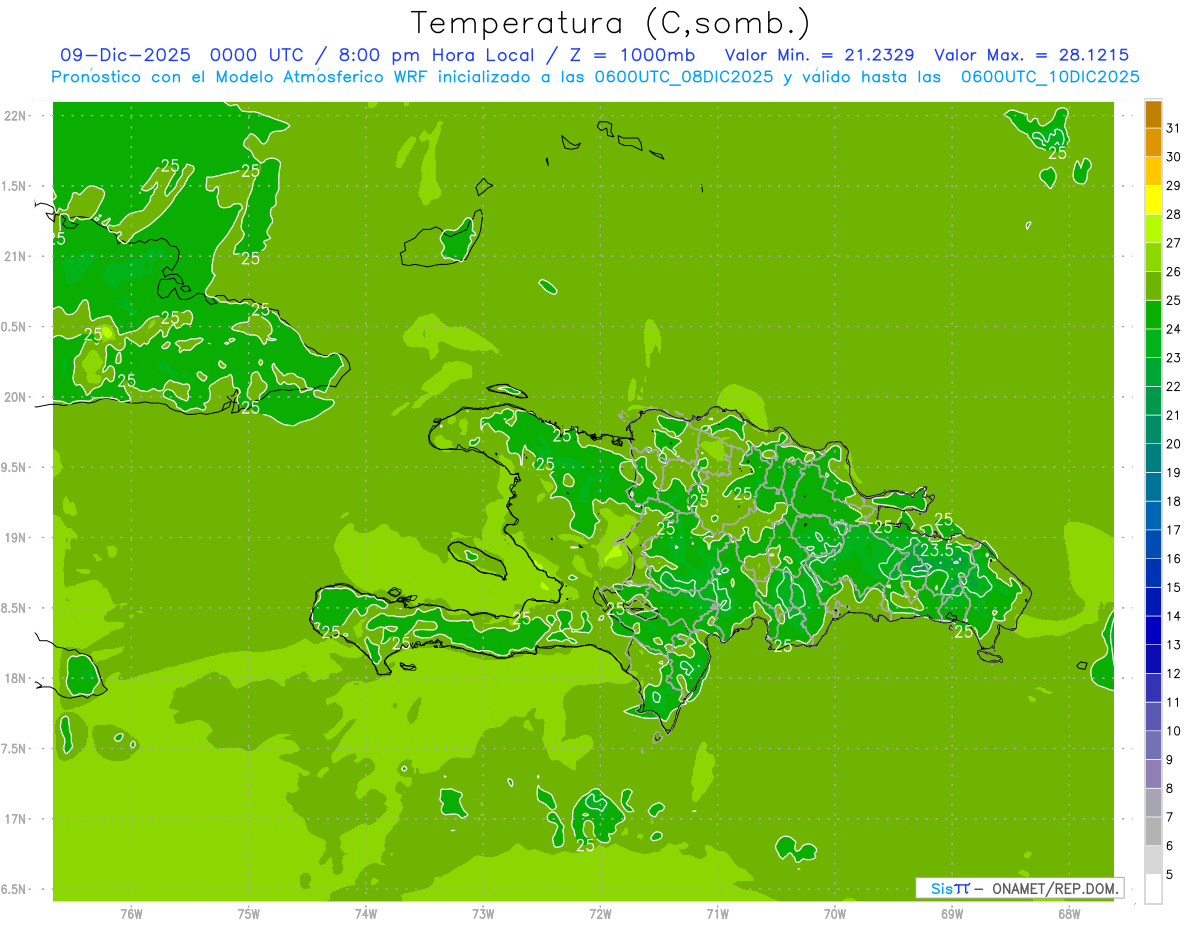Click the legend value 10
This screenshot has width=1200, height=927.
tap(1173, 731)
